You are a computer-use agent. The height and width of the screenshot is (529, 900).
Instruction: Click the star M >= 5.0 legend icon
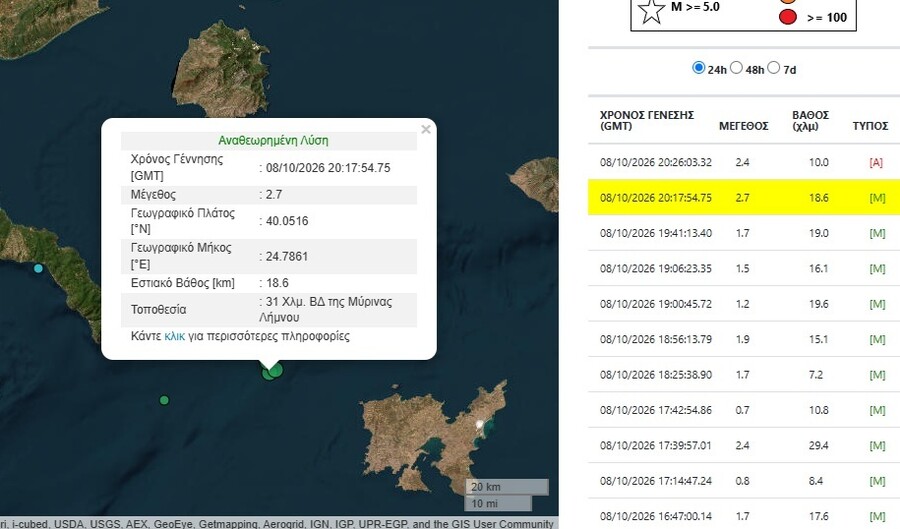coord(651,11)
